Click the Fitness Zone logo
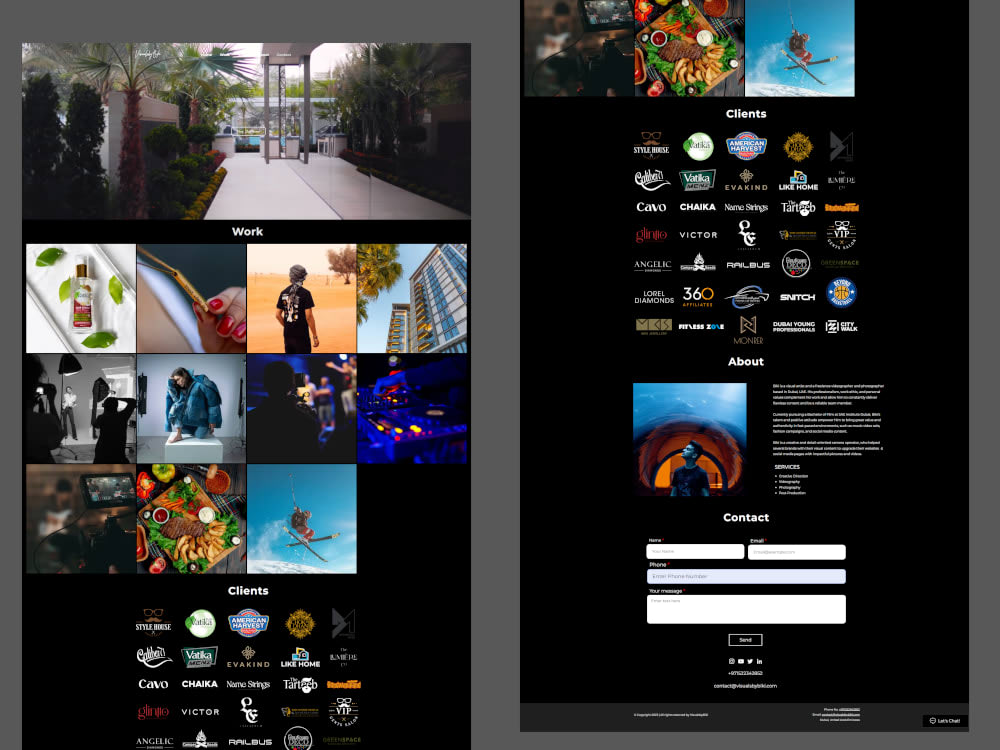1000x750 pixels. pos(698,328)
